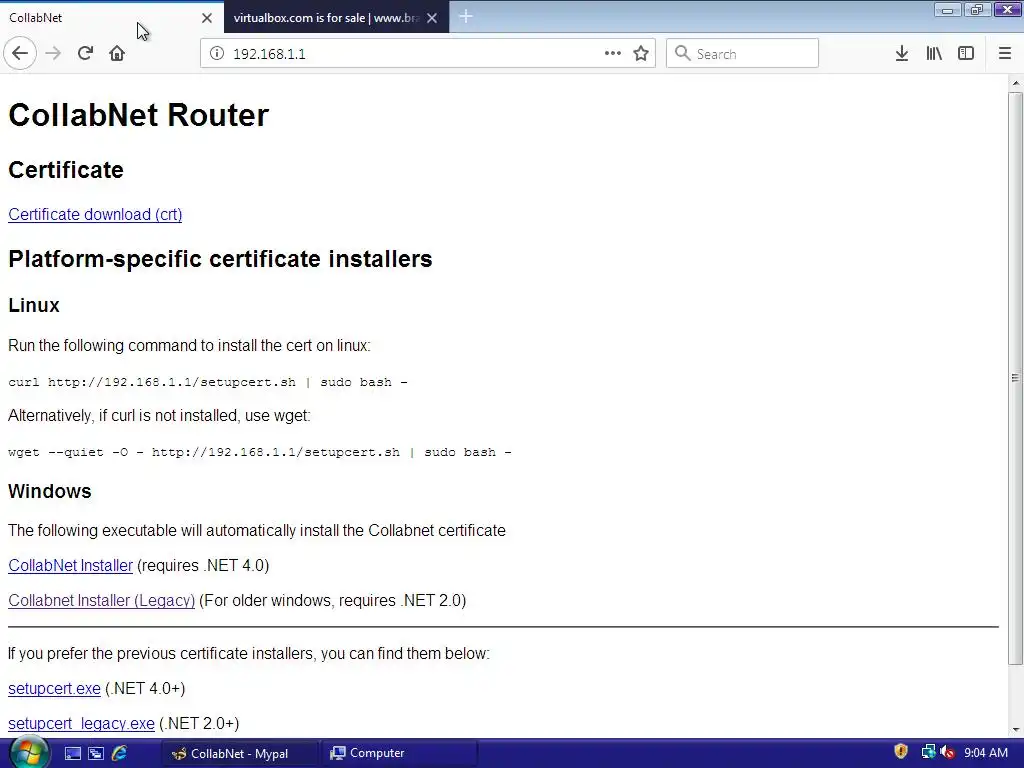Minimize the browser window
1024x768 pixels.
pyautogui.click(x=948, y=9)
